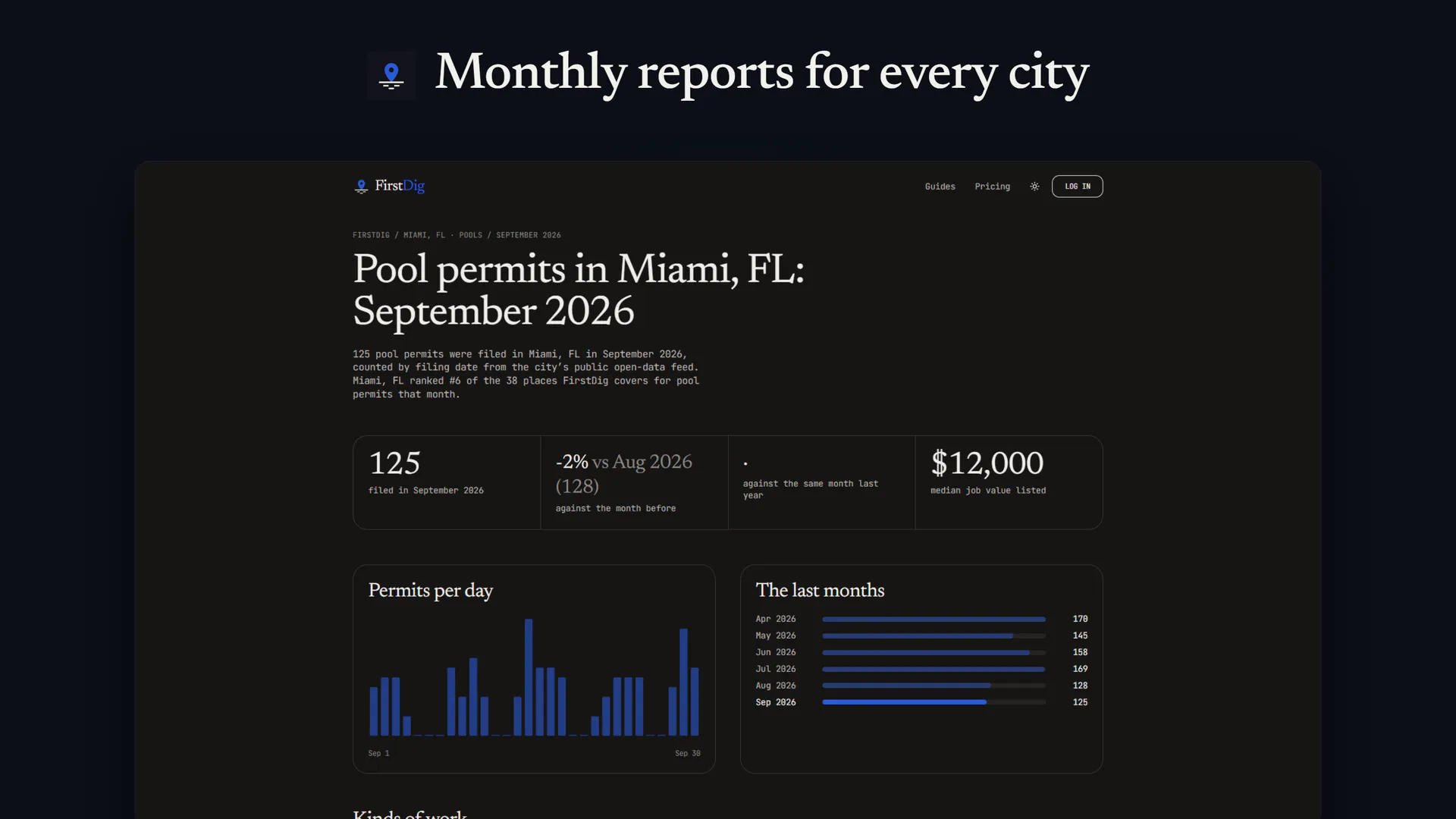Click the -2% vs Aug 2026 stat
Image resolution: width=1456 pixels, height=819 pixels.
click(624, 473)
